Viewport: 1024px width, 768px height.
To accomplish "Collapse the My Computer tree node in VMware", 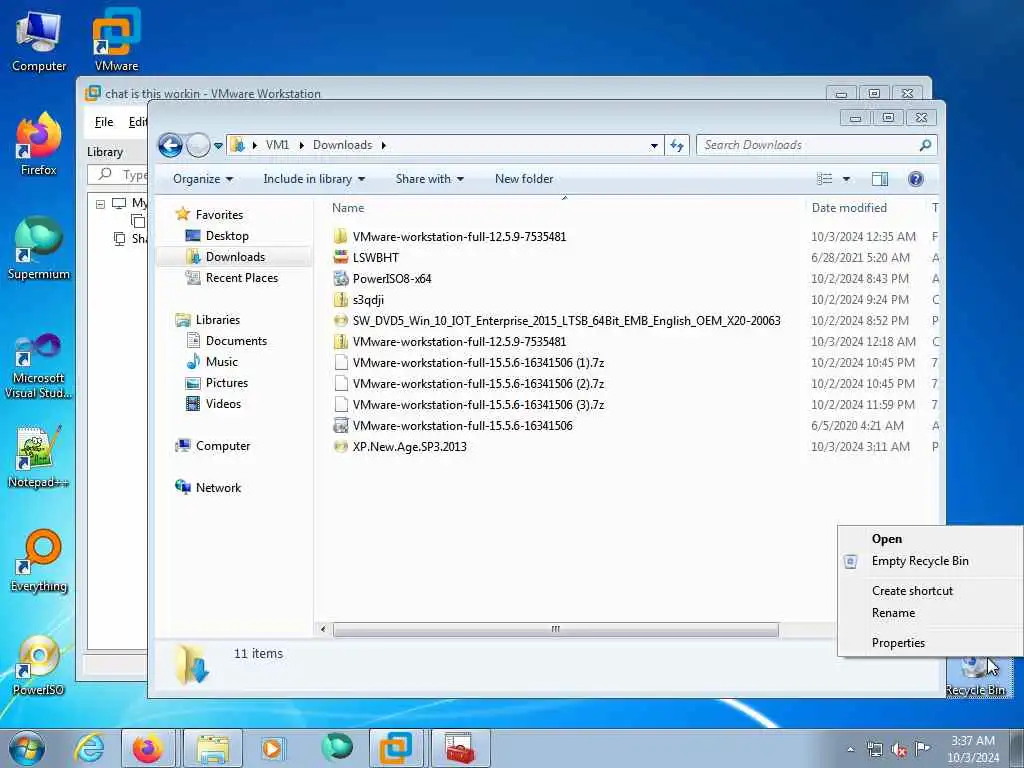I will click(101, 204).
